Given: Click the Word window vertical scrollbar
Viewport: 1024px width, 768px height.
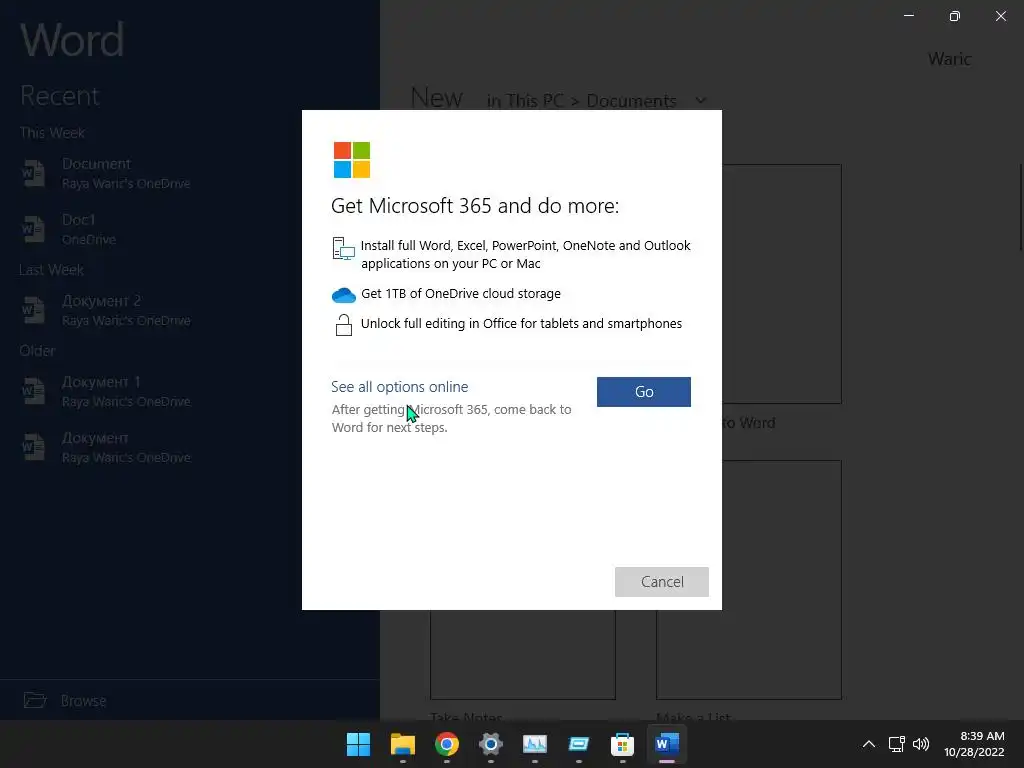Looking at the screenshot, I should click(1021, 207).
